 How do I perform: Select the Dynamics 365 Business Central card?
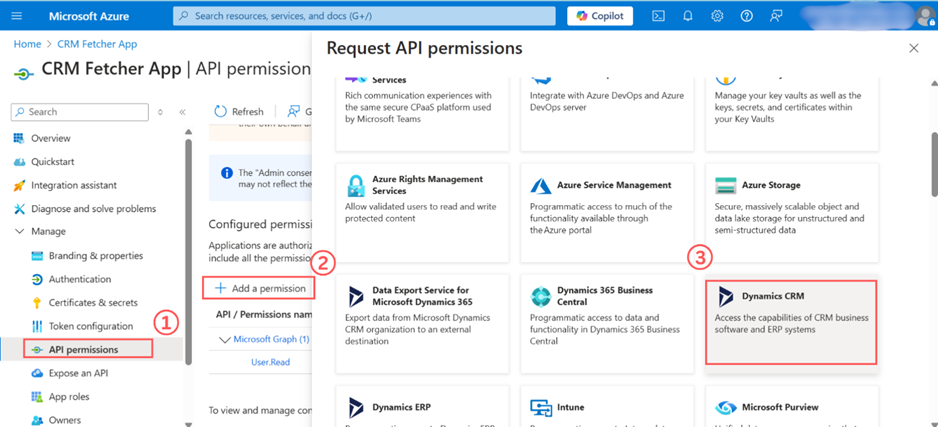pyautogui.click(x=607, y=323)
